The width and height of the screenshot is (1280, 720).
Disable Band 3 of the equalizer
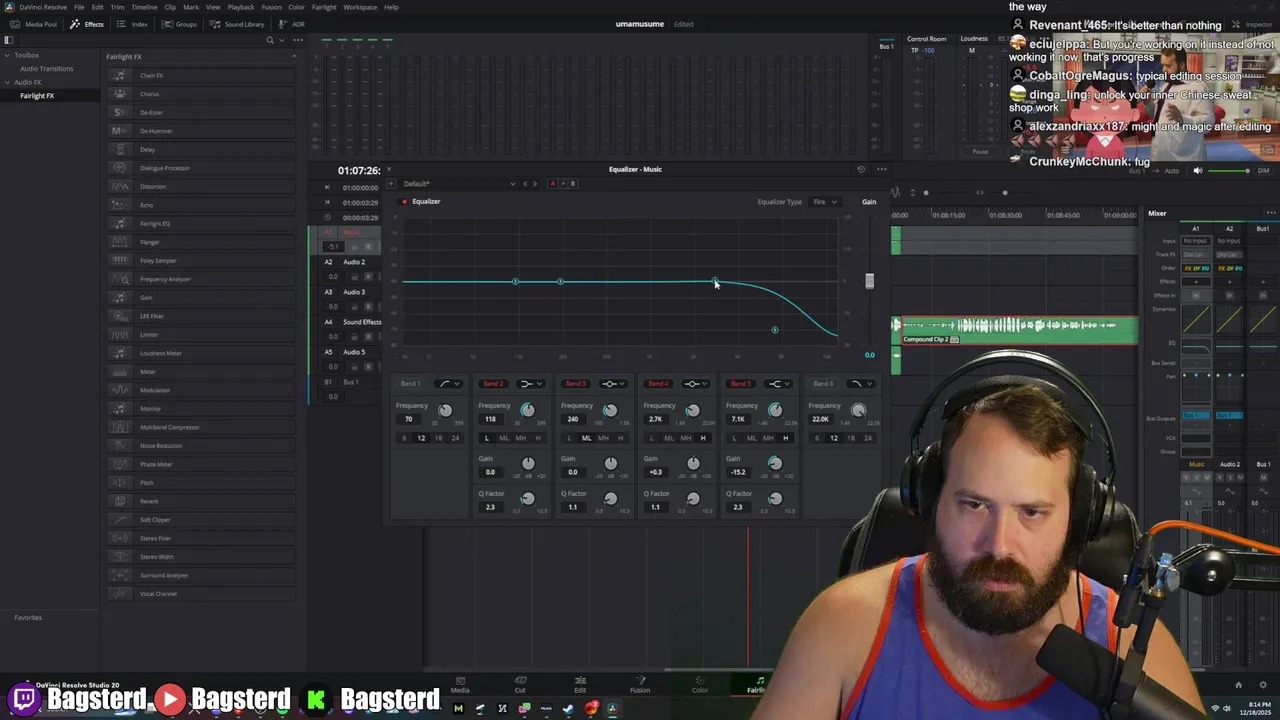tap(575, 384)
